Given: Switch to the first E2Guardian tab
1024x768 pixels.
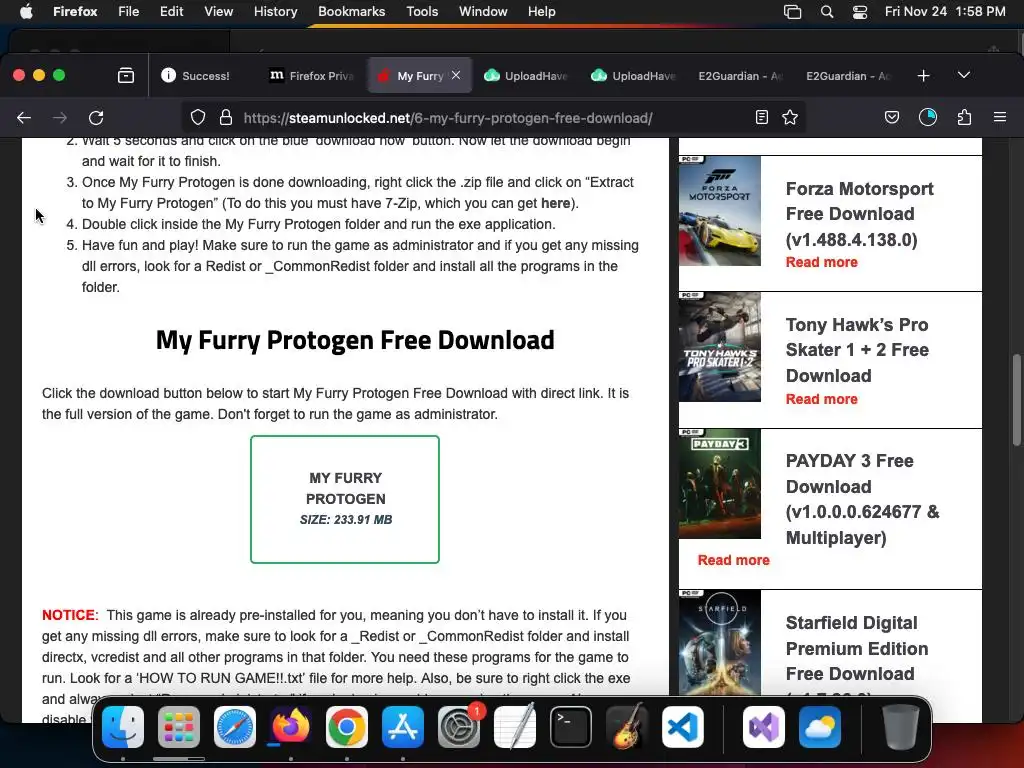Looking at the screenshot, I should [741, 76].
